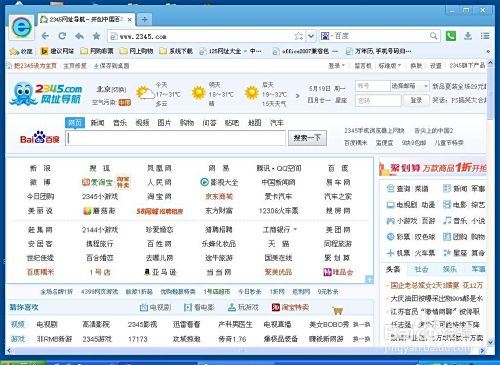Select the 娱乐 news tab
Viewport: 500px width, 365px height.
pos(449,269)
